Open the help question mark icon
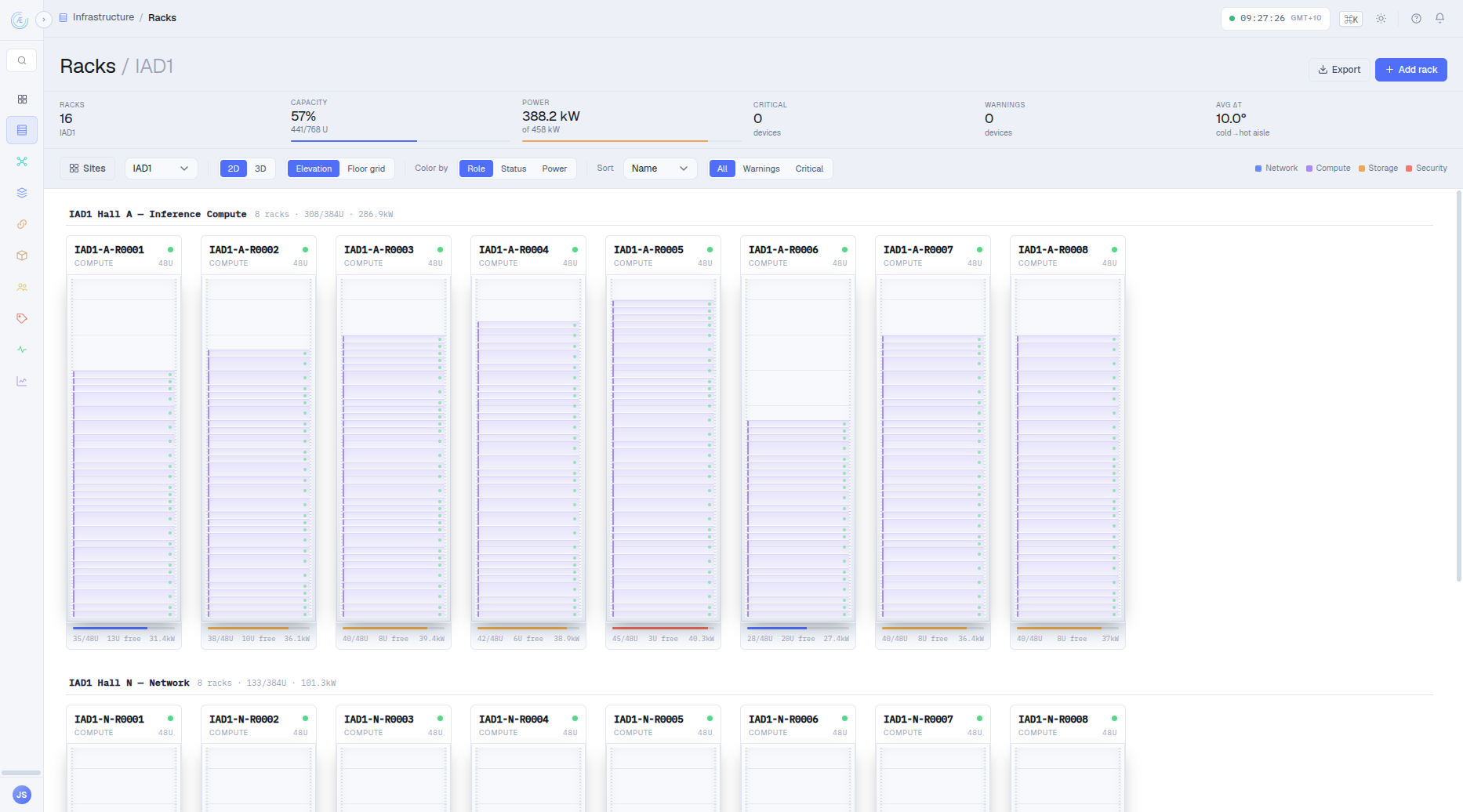 pyautogui.click(x=1416, y=19)
